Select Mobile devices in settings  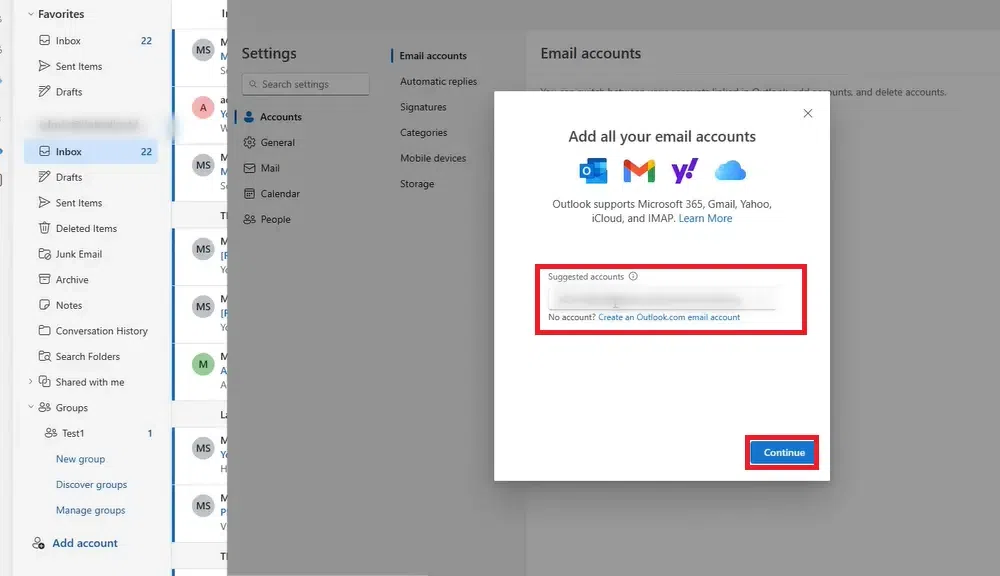click(432, 158)
